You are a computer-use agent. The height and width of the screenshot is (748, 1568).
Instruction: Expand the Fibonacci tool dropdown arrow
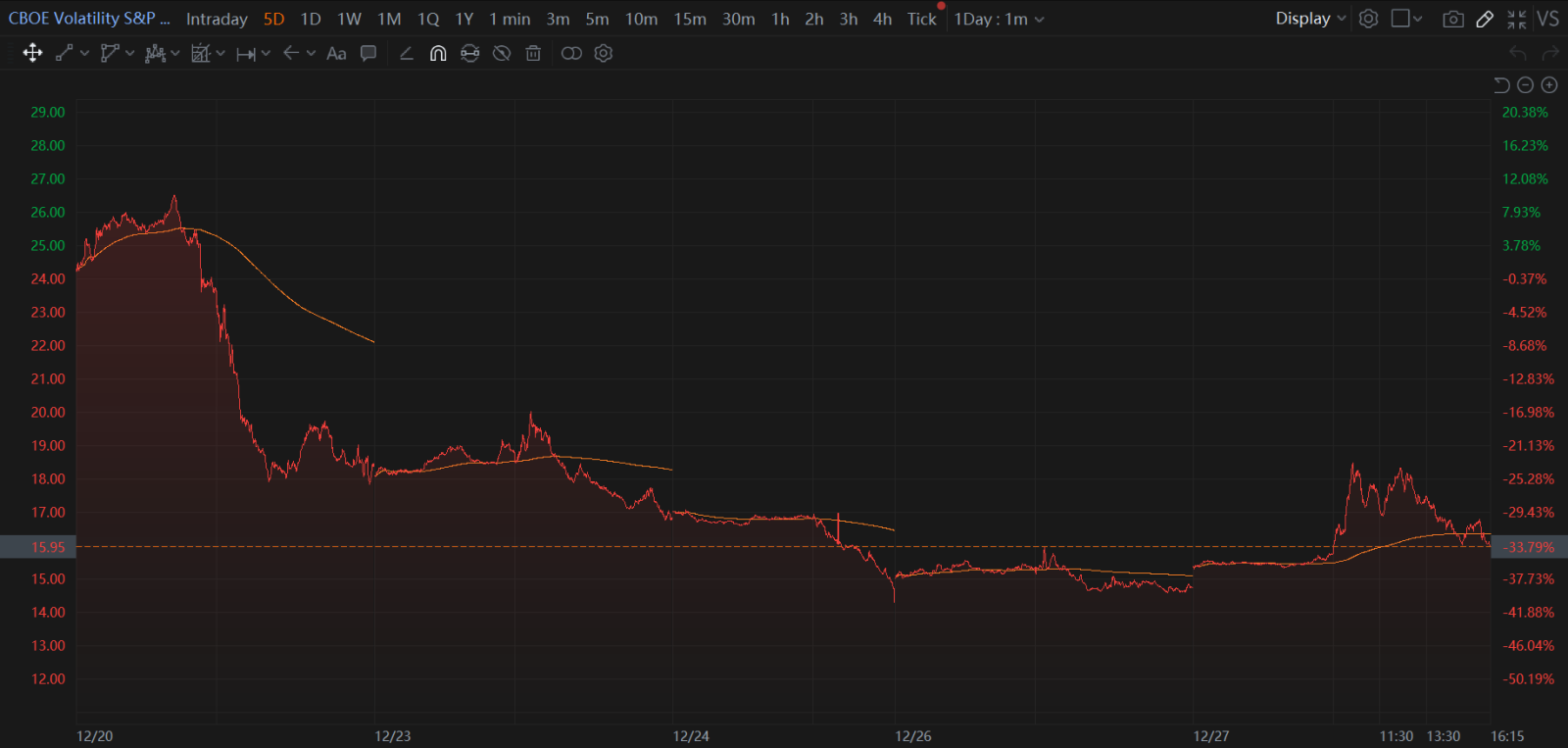coord(220,53)
